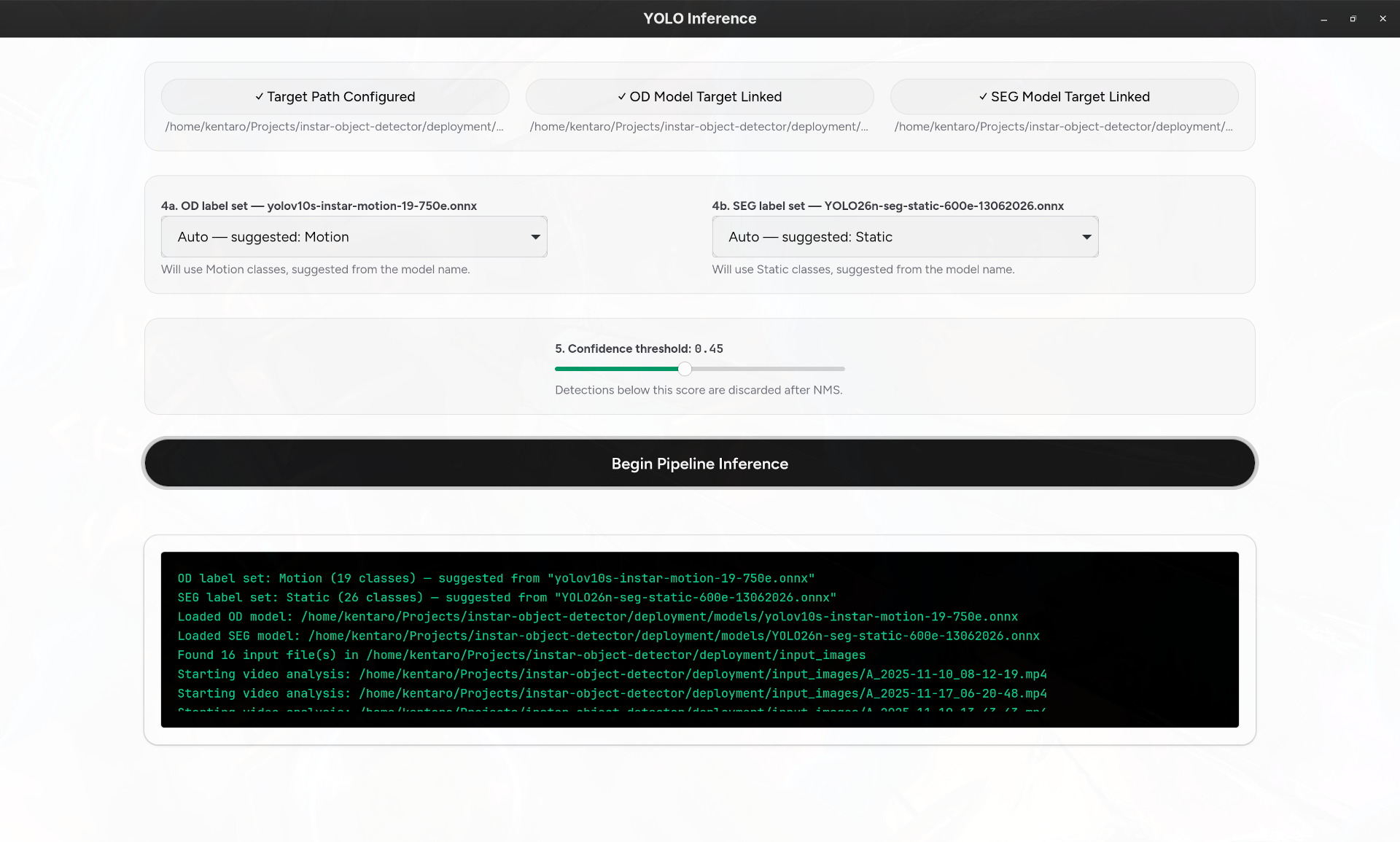The height and width of the screenshot is (842, 1400).
Task: Click the '5. Confidence threshold: 0.45' label
Action: [639, 349]
